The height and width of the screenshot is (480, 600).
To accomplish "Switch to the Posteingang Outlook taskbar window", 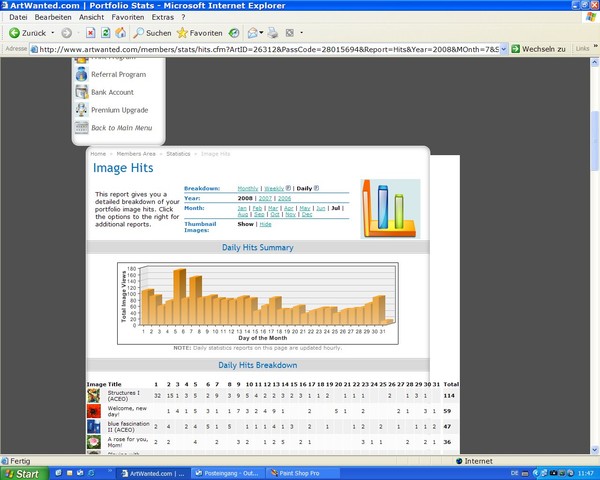I will click(x=227, y=473).
